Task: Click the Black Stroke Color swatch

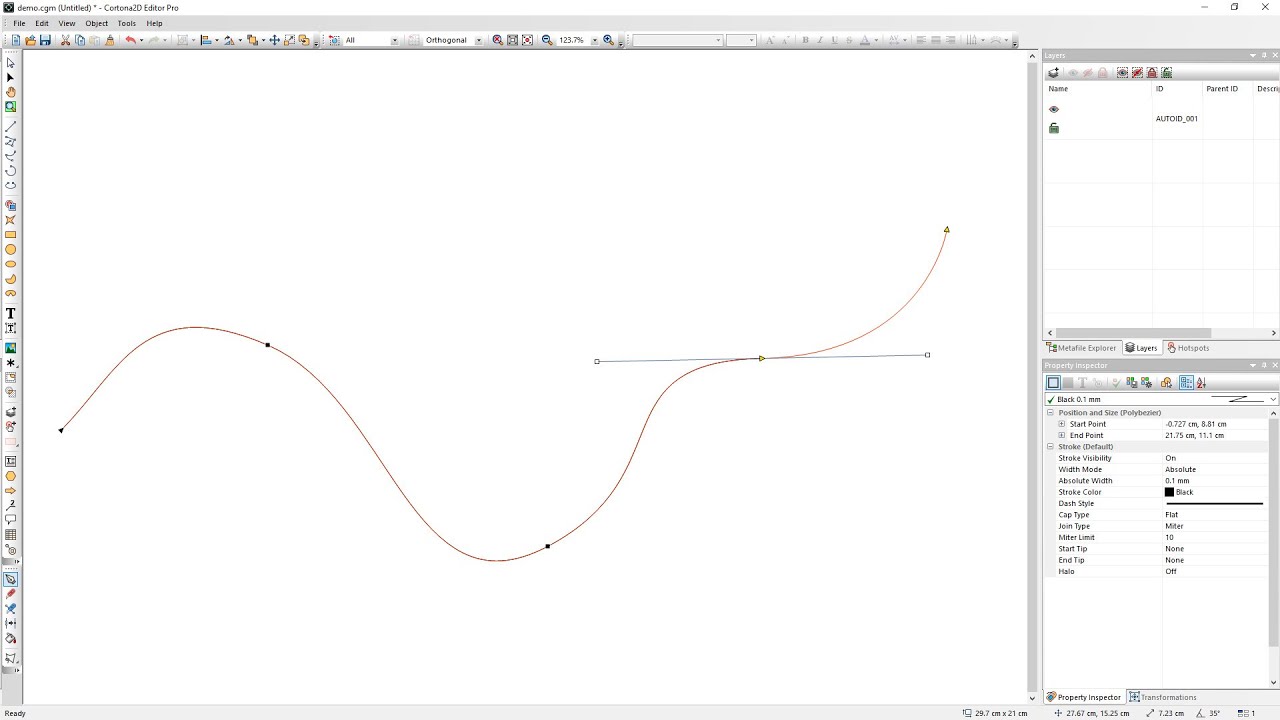Action: 1169,492
